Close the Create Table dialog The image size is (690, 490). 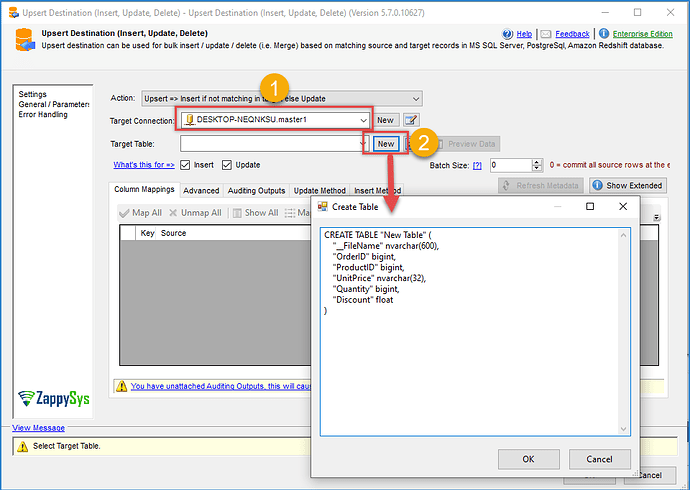(623, 206)
